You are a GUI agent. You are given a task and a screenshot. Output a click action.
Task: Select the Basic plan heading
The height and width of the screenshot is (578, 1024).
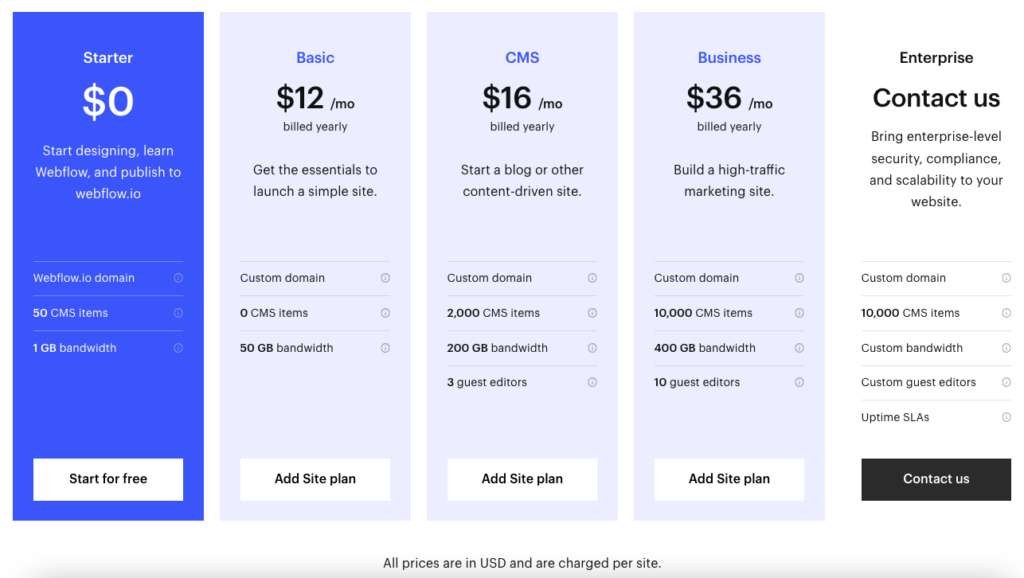coord(315,58)
